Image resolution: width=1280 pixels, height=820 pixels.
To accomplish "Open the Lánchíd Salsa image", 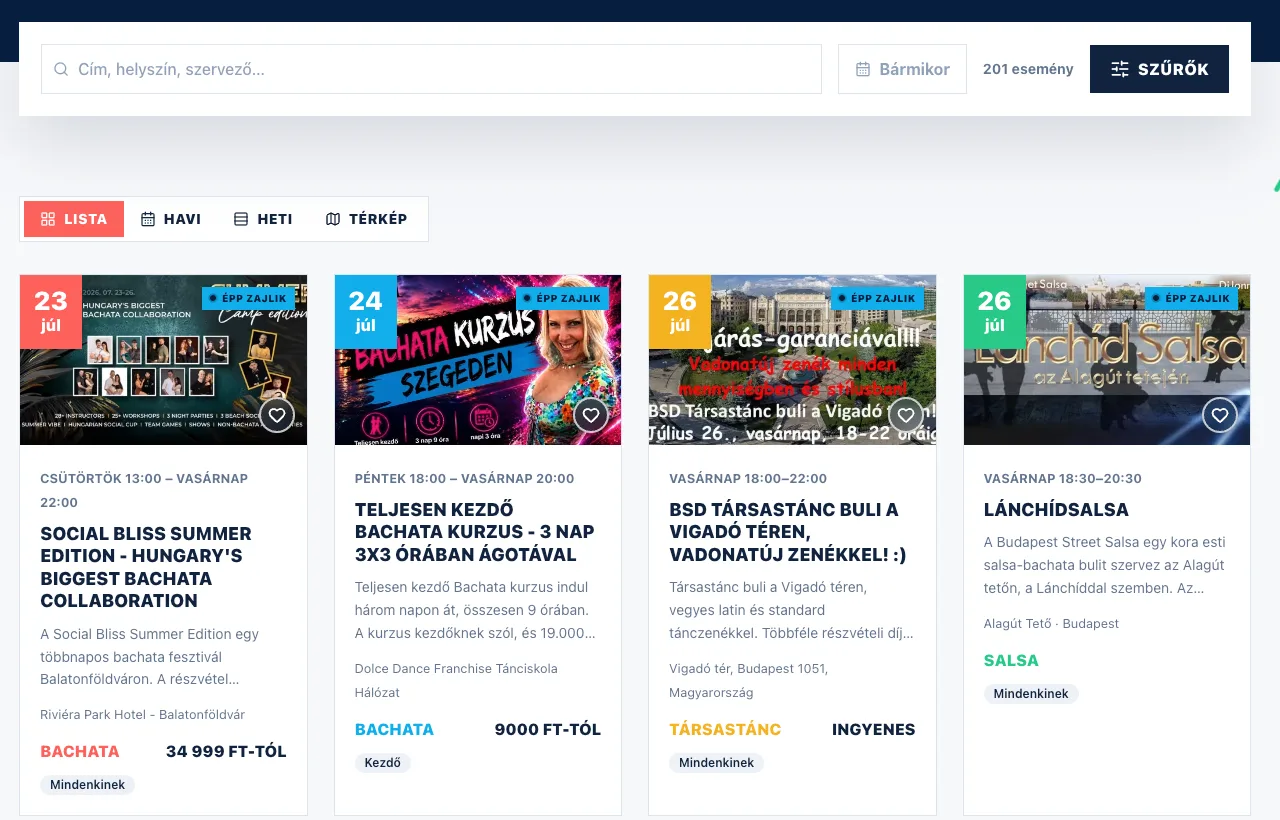I will 1107,360.
